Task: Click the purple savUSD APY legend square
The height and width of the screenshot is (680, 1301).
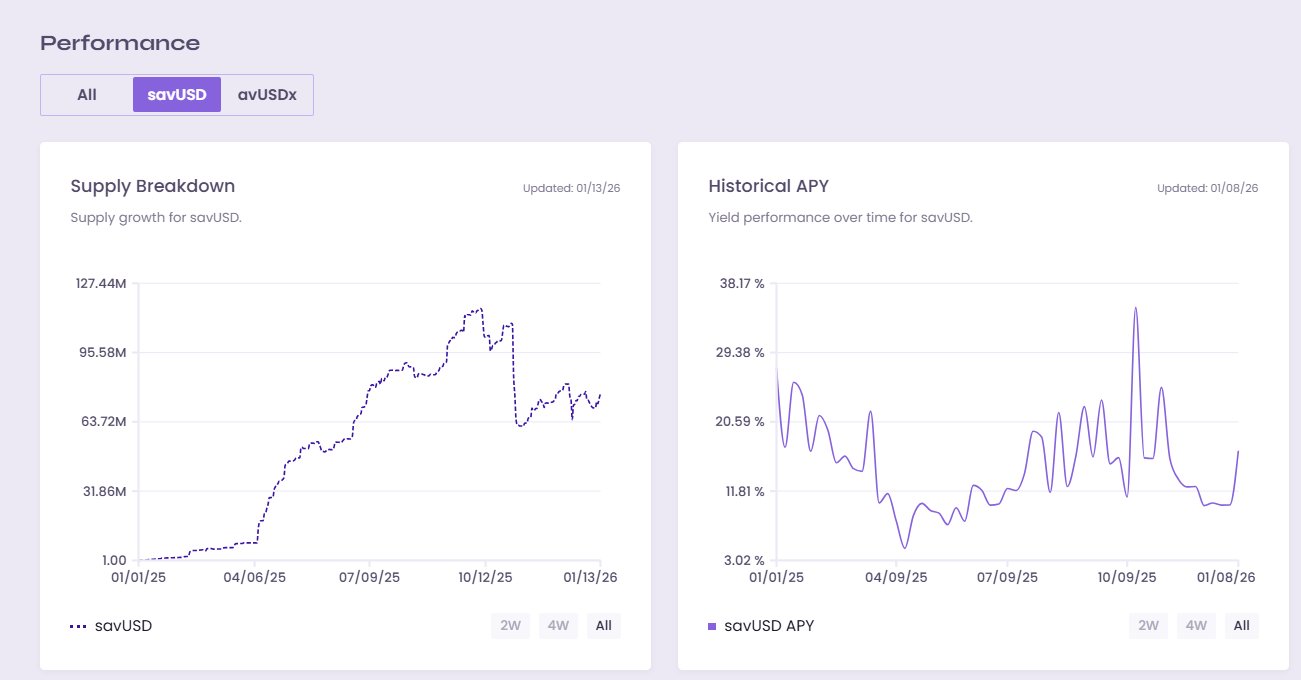Action: tap(712, 627)
